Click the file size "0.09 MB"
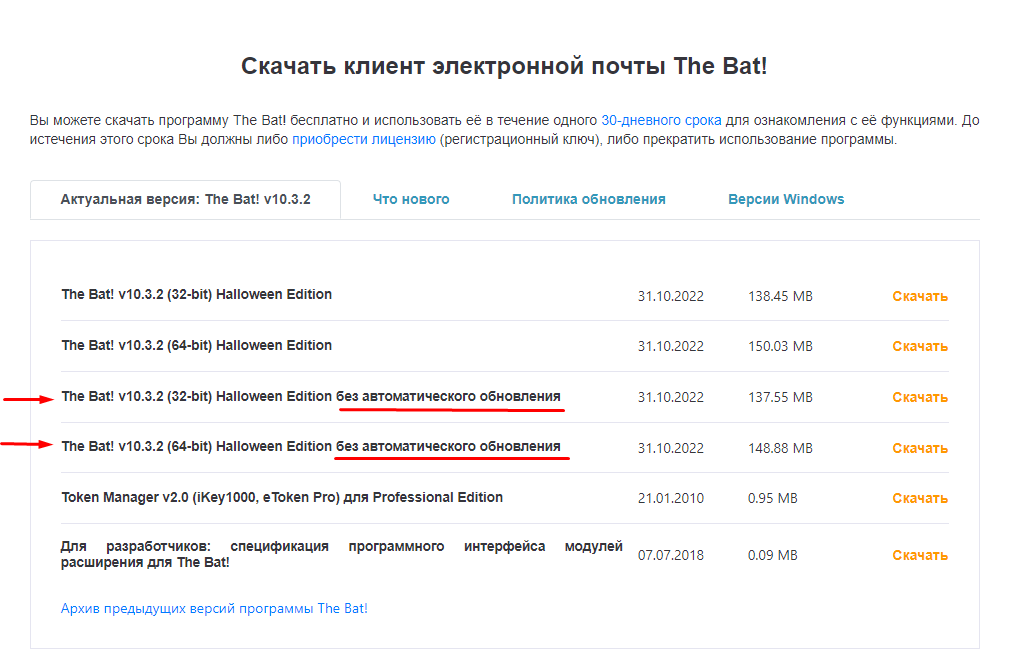The width and height of the screenshot is (1018, 669). click(773, 555)
